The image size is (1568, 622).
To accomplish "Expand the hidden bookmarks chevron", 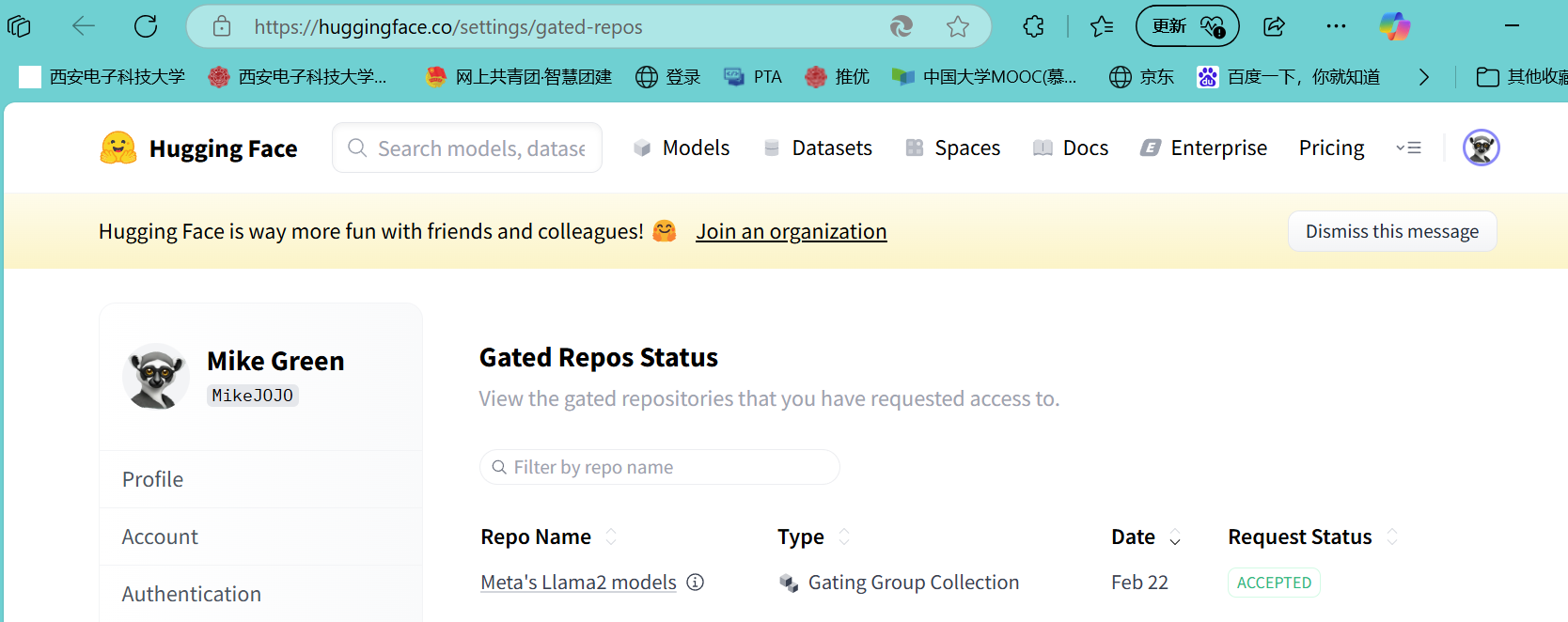I will pyautogui.click(x=1423, y=77).
